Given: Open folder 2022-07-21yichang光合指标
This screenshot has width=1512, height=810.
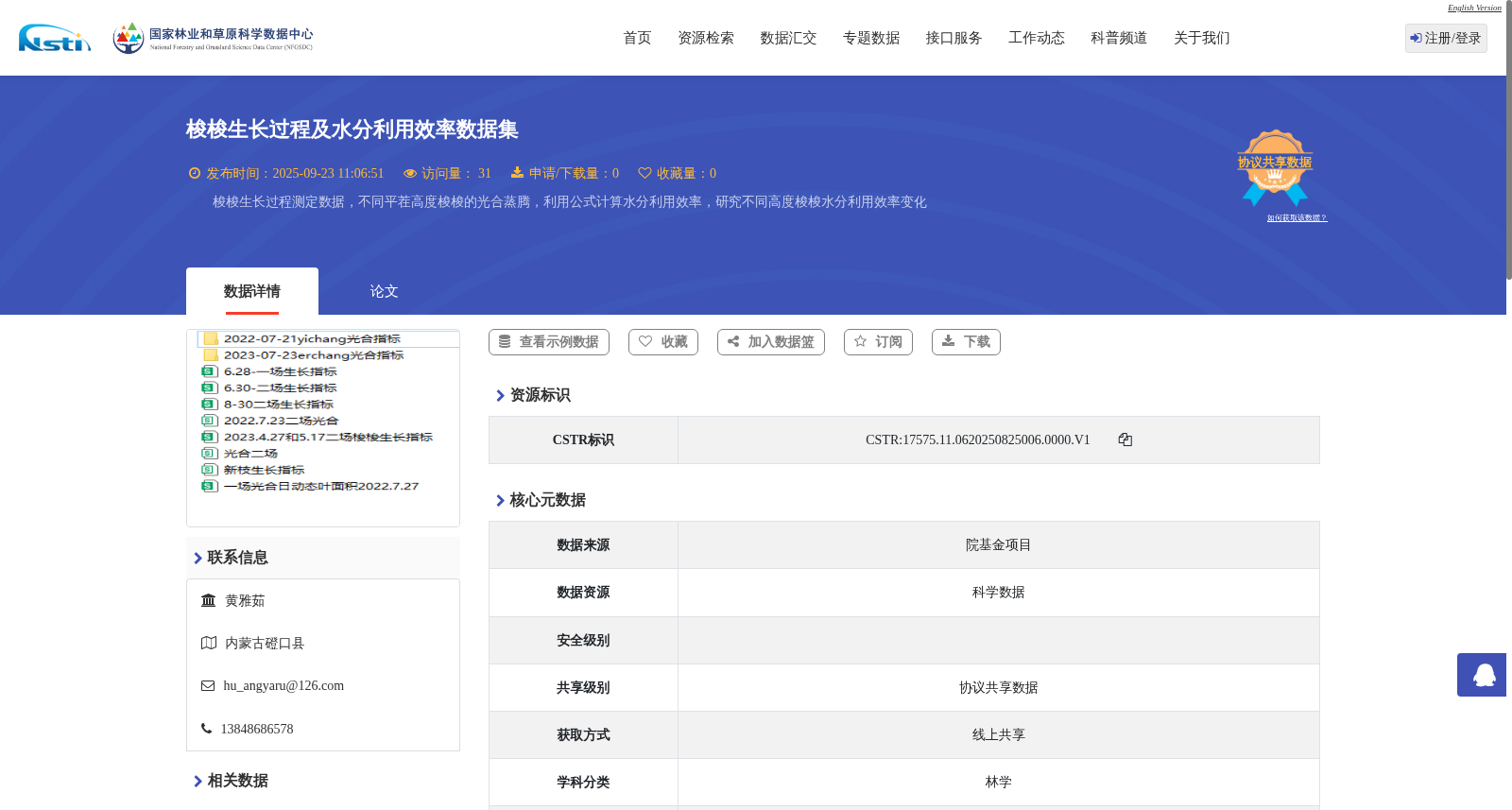Looking at the screenshot, I should click(312, 338).
